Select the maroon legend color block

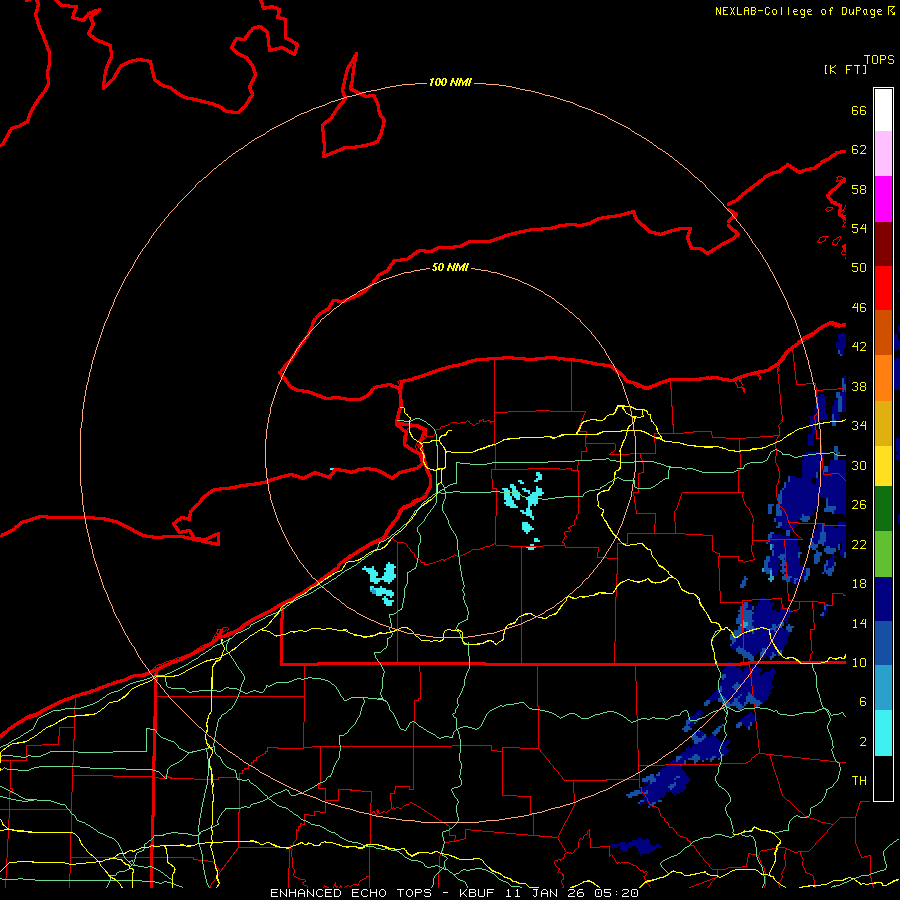(x=883, y=243)
